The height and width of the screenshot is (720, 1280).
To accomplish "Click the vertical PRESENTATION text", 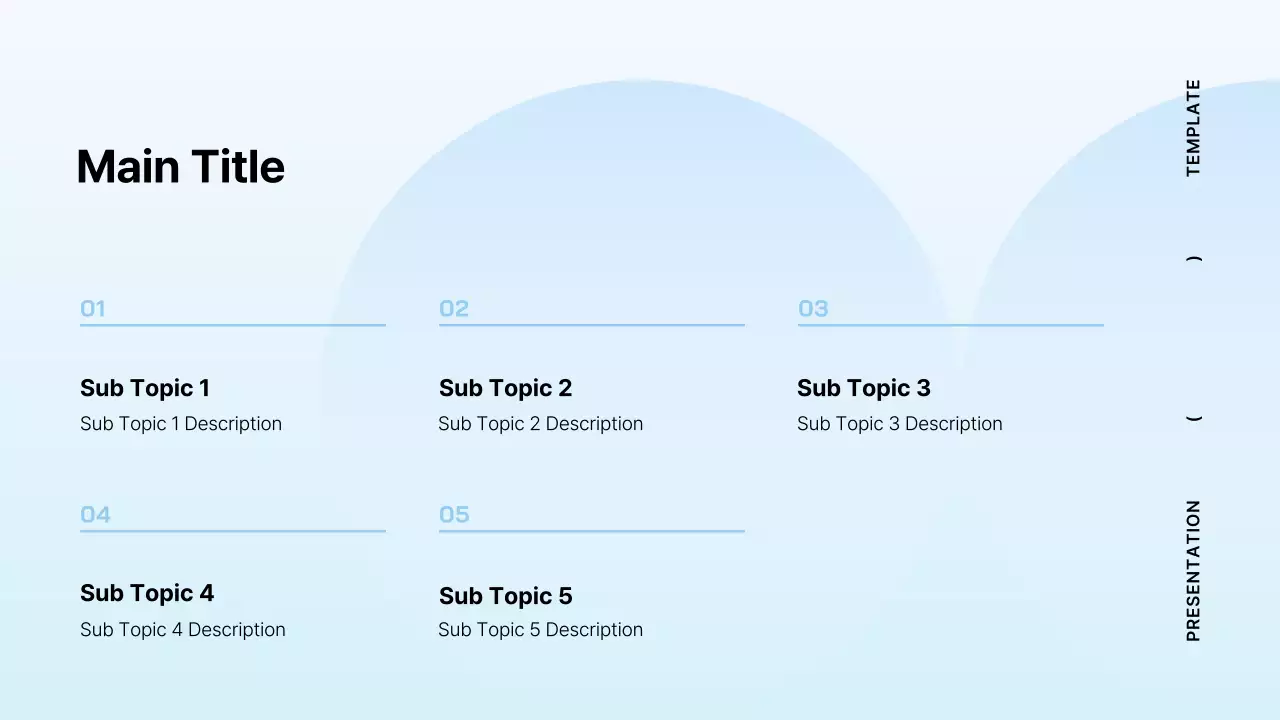I will (x=1193, y=571).
